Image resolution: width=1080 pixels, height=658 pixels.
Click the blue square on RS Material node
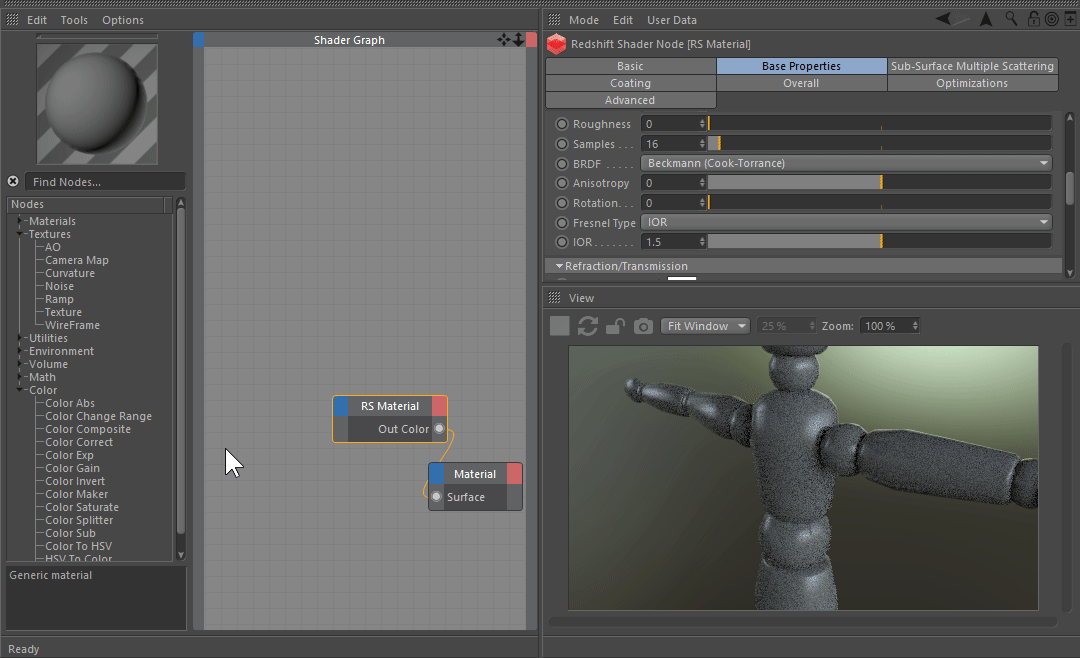click(341, 406)
